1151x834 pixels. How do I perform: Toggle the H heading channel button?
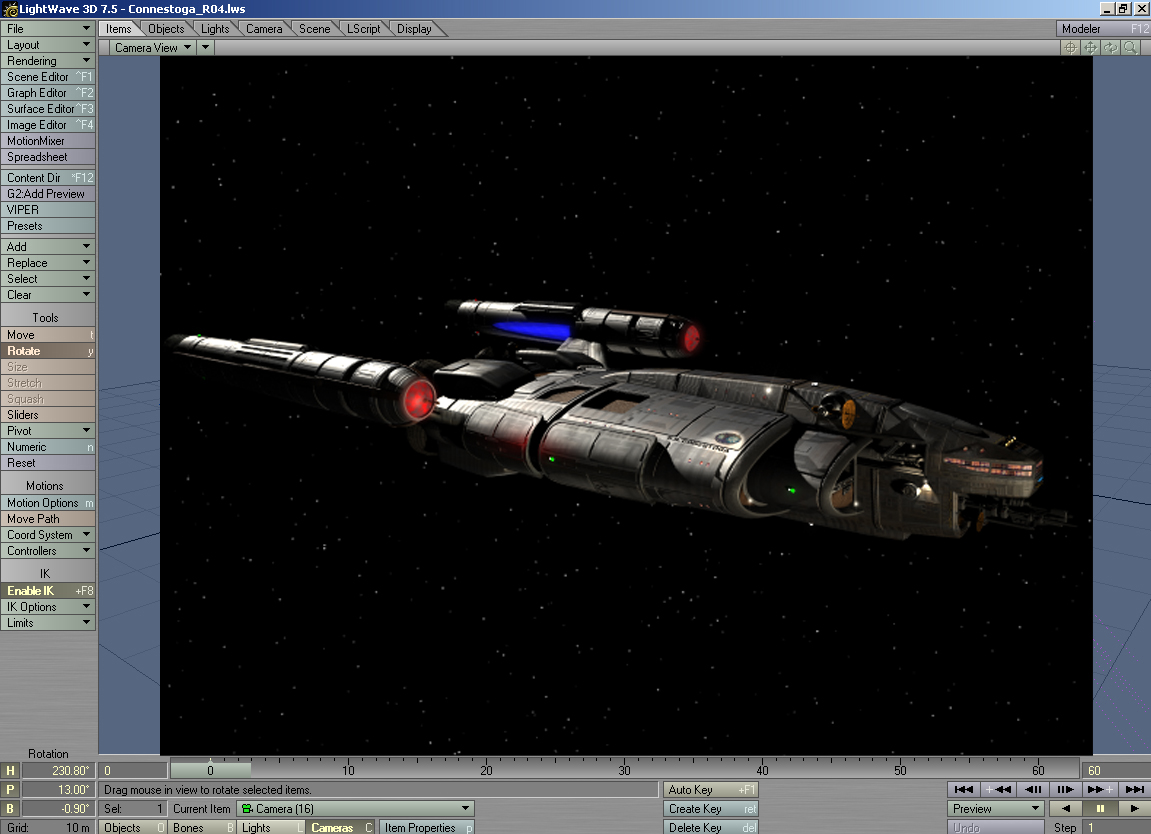pyautogui.click(x=10, y=771)
